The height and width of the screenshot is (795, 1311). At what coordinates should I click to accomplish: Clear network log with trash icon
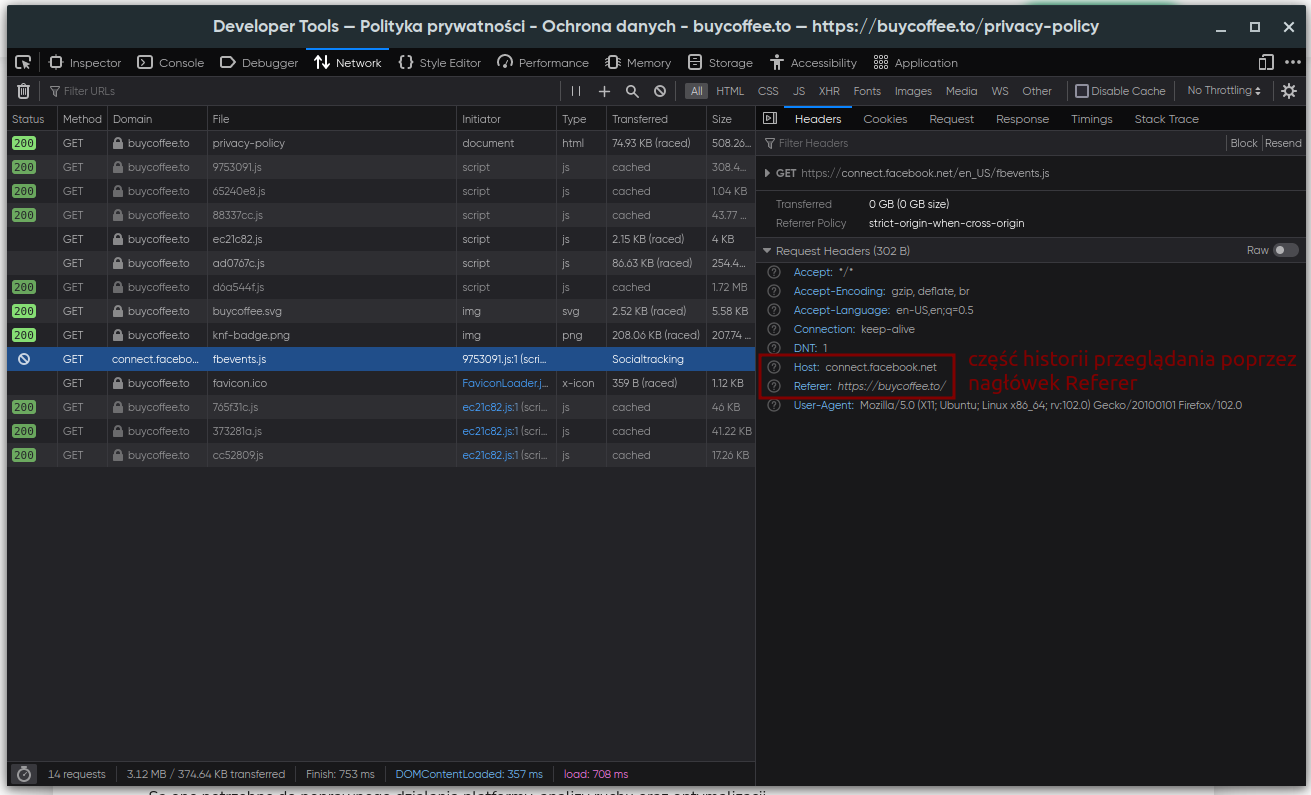click(24, 91)
